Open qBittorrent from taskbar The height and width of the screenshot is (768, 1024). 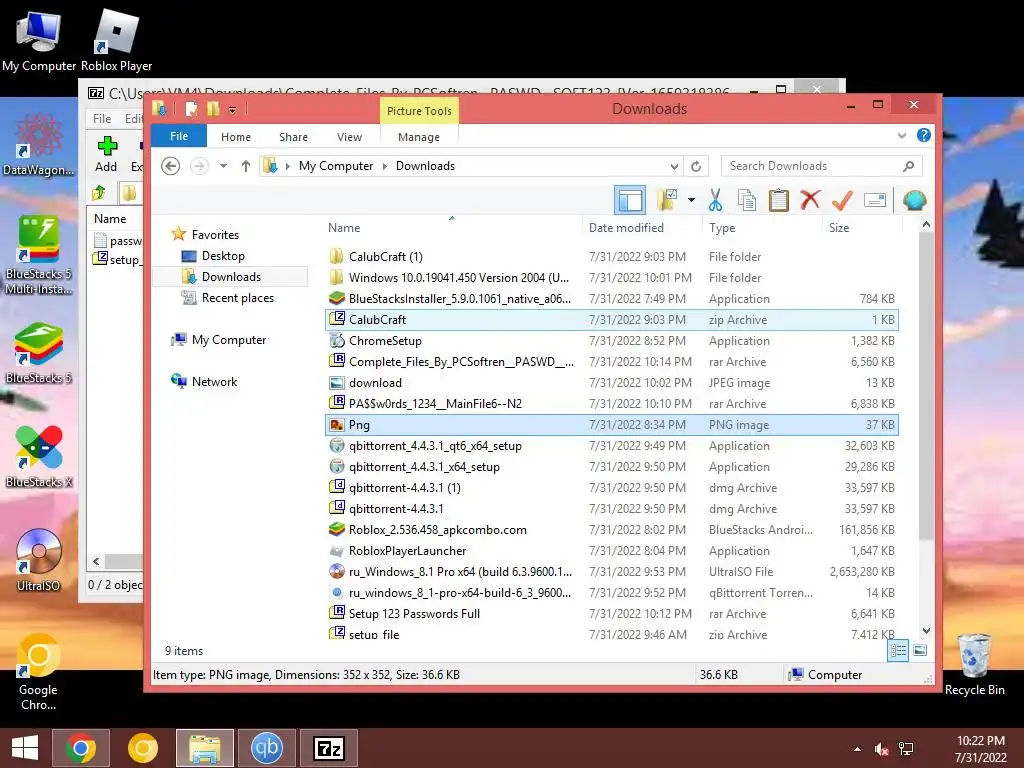tap(266, 748)
